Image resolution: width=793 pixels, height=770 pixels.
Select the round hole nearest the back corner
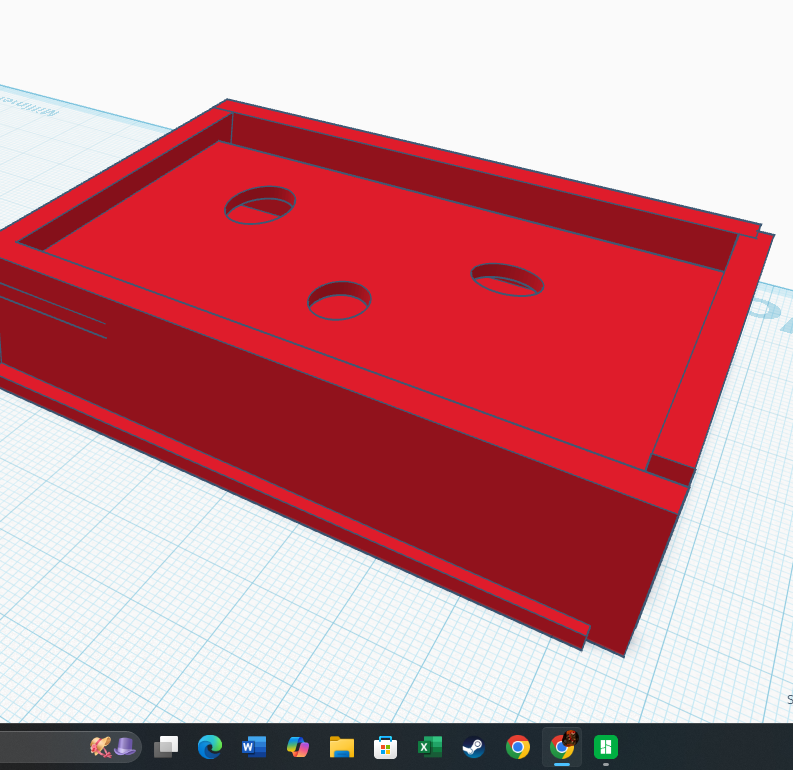tap(260, 205)
